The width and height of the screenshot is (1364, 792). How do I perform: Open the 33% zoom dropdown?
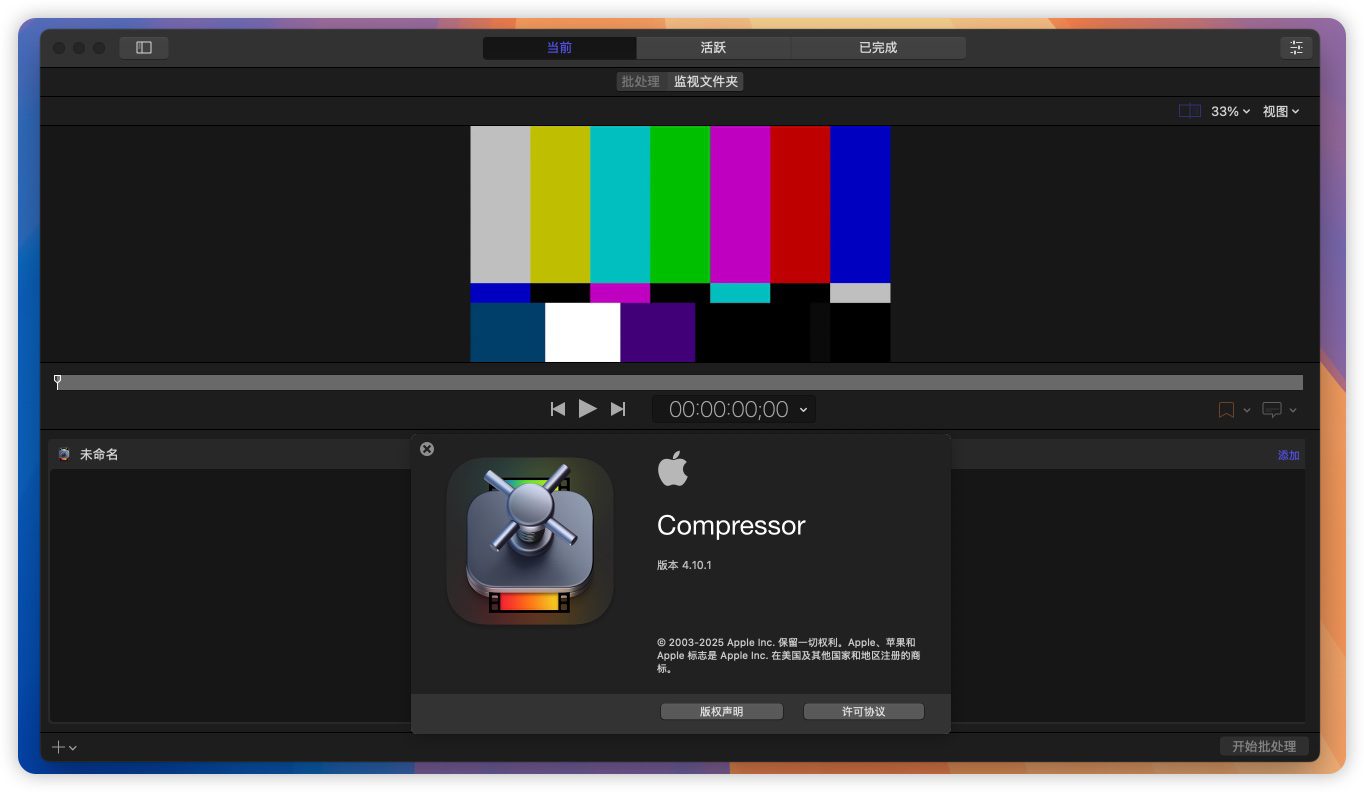[1231, 111]
